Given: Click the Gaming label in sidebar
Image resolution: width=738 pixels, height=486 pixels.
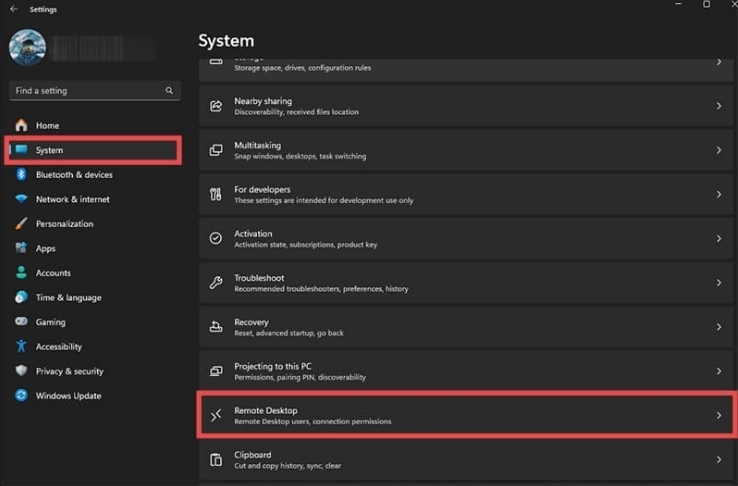Looking at the screenshot, I should [x=51, y=322].
